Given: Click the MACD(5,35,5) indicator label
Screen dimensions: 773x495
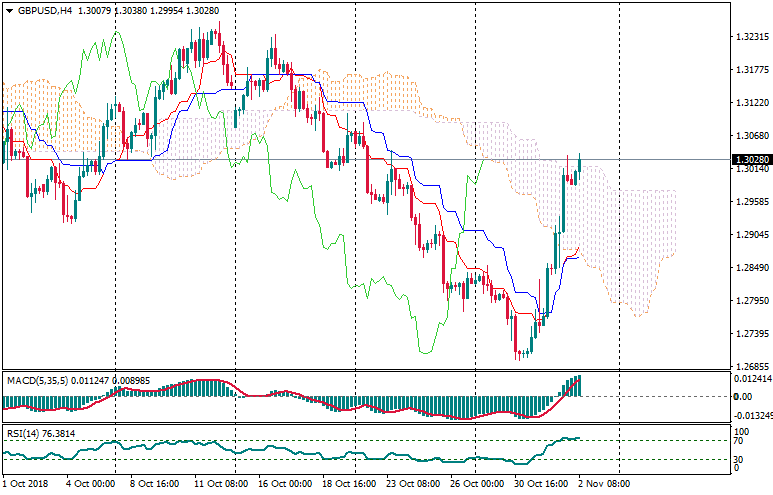Looking at the screenshot, I should [x=40, y=380].
